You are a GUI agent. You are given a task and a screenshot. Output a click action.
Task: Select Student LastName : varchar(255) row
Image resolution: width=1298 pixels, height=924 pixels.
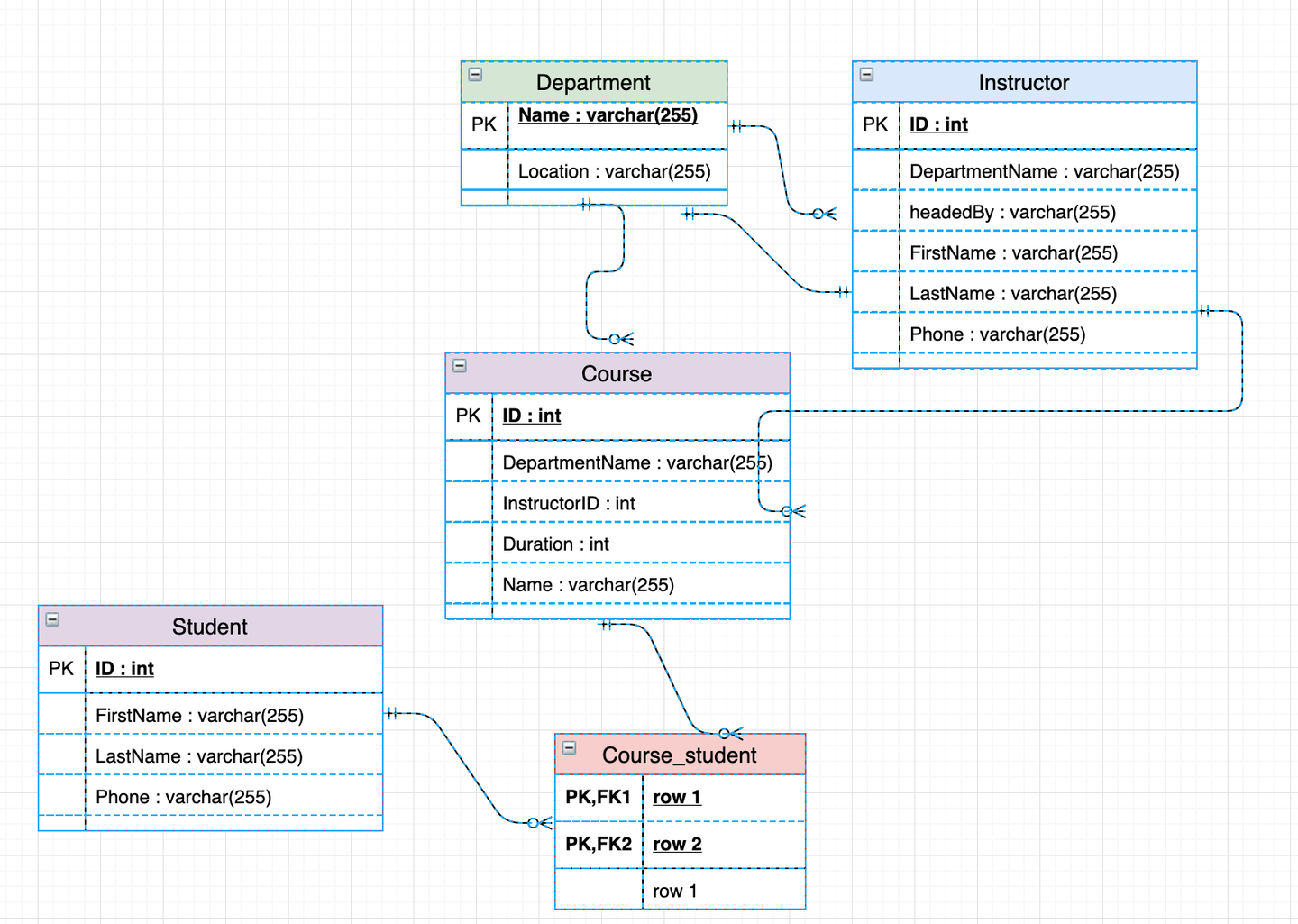click(x=211, y=755)
